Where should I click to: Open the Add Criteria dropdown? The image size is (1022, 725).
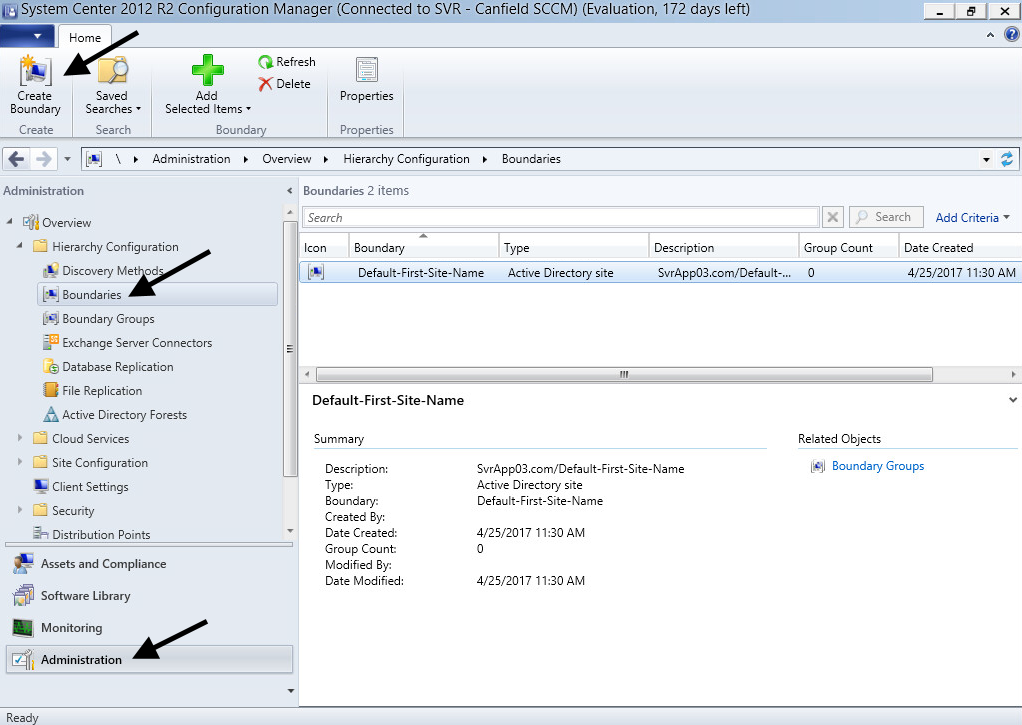(972, 218)
